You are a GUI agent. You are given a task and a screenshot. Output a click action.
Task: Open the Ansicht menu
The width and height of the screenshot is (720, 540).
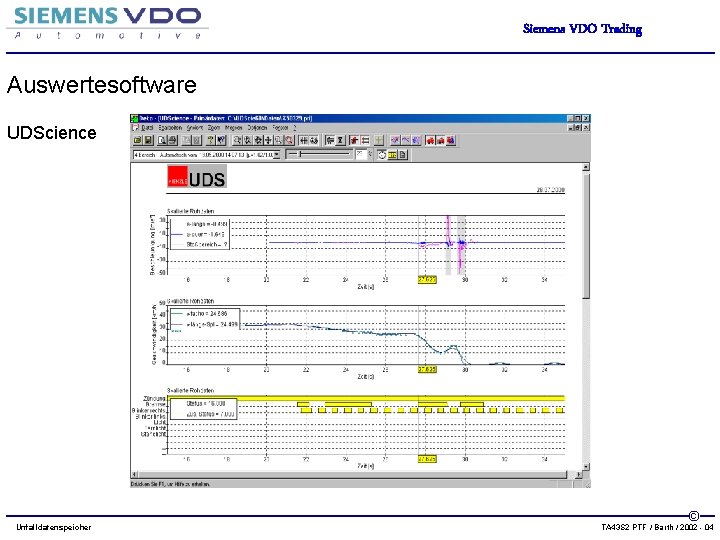point(195,128)
